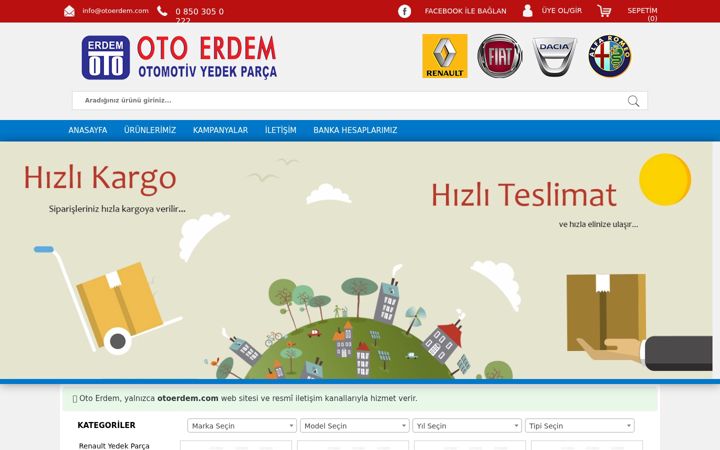This screenshot has height=450, width=720.
Task: Click the envelope email icon
Action: click(x=69, y=11)
